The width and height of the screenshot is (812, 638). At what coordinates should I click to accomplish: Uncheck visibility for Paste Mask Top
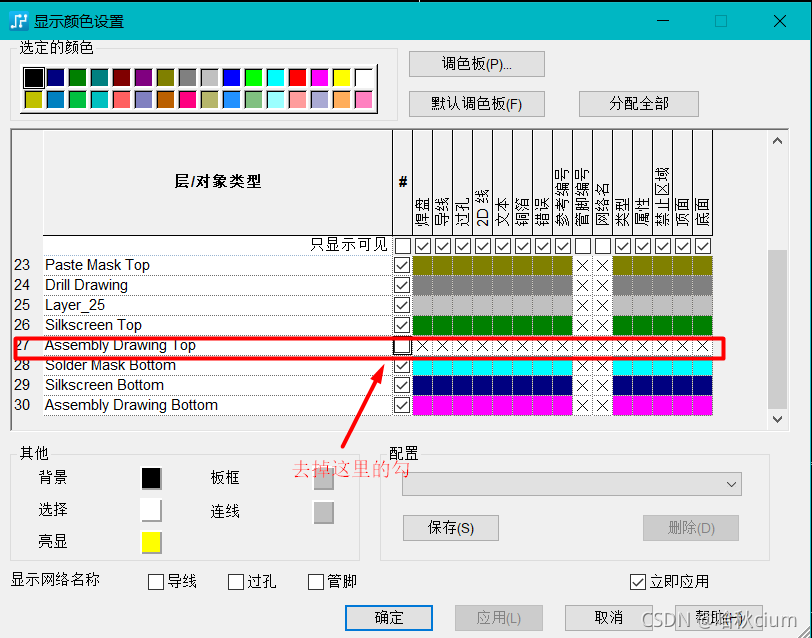402,265
